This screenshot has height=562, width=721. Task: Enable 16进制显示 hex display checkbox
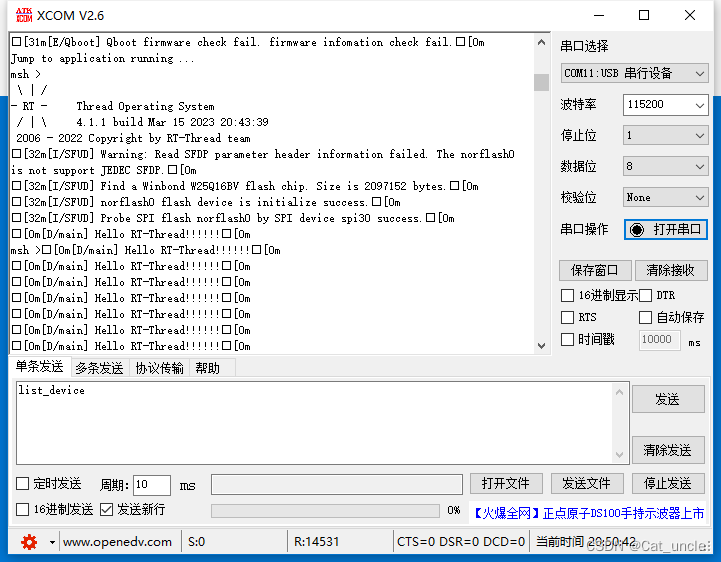click(x=567, y=295)
